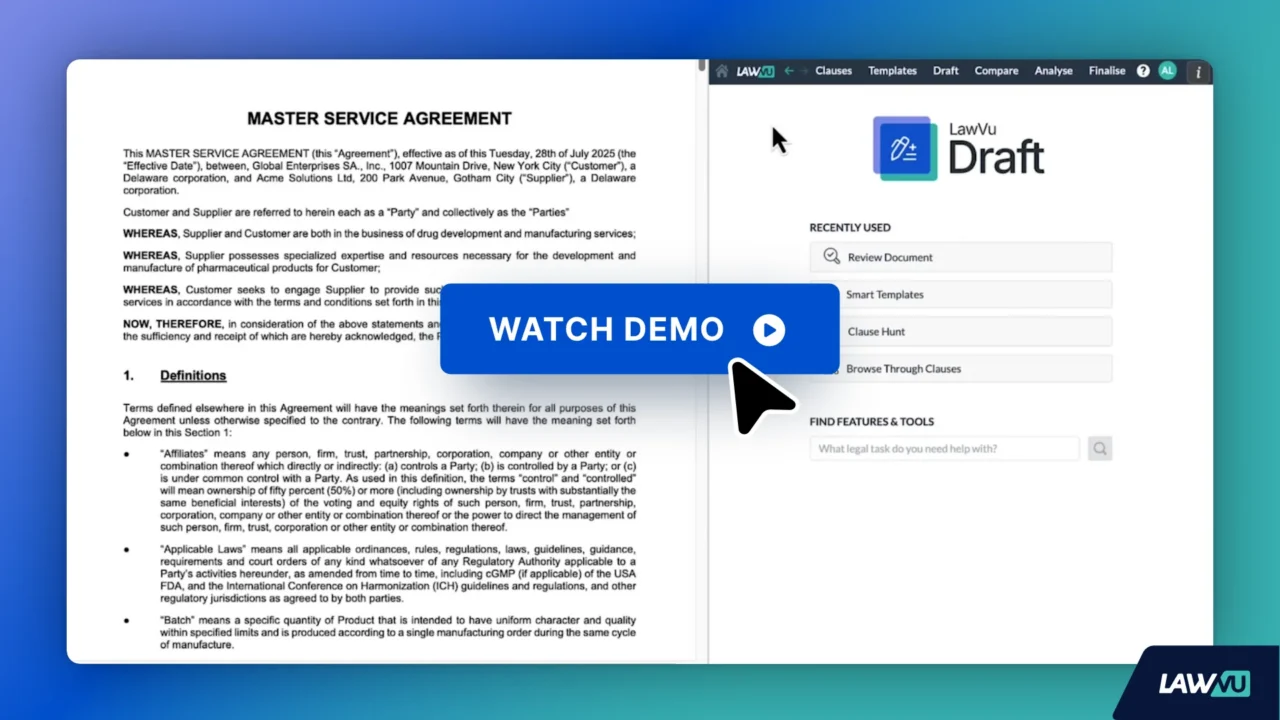This screenshot has height=720, width=1280.
Task: Open the Analyse menu
Action: pos(1053,71)
